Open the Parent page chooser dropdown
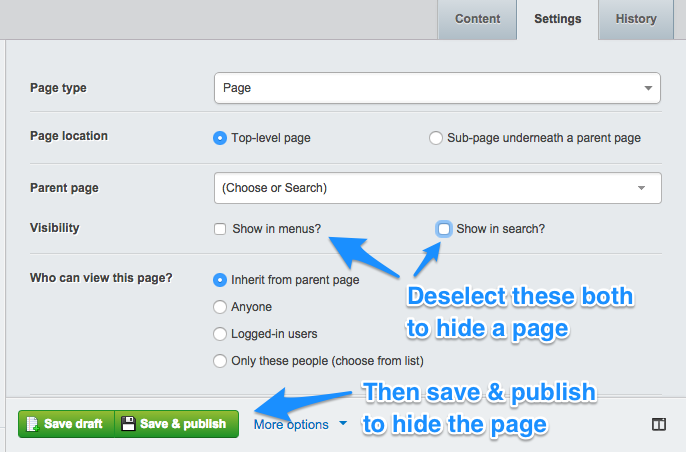Viewport: 686px width, 452px height. [x=438, y=188]
